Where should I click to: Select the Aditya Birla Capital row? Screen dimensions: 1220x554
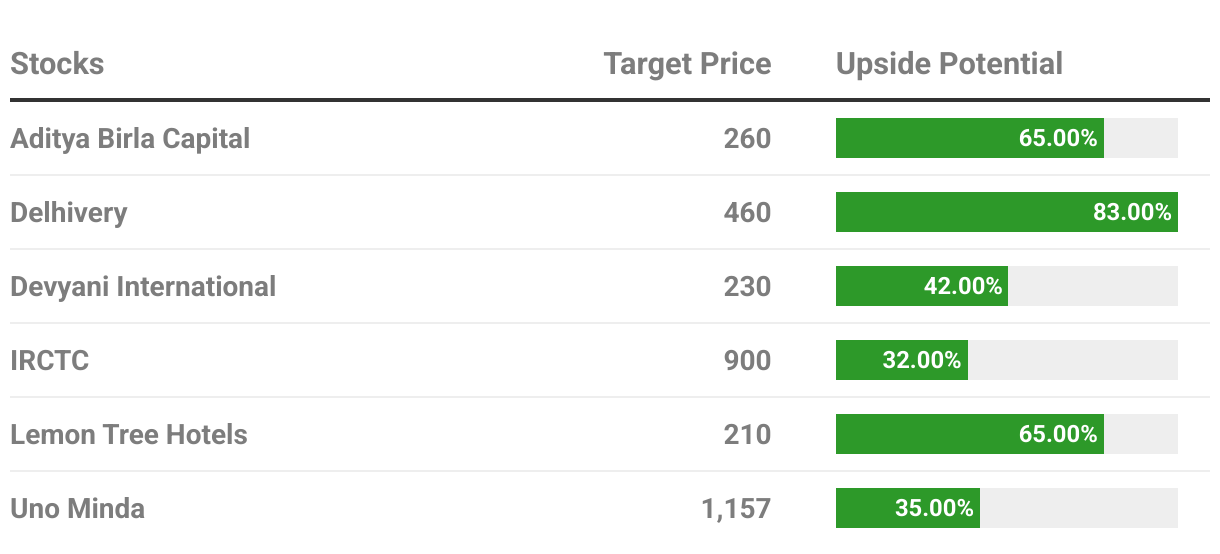point(610,138)
